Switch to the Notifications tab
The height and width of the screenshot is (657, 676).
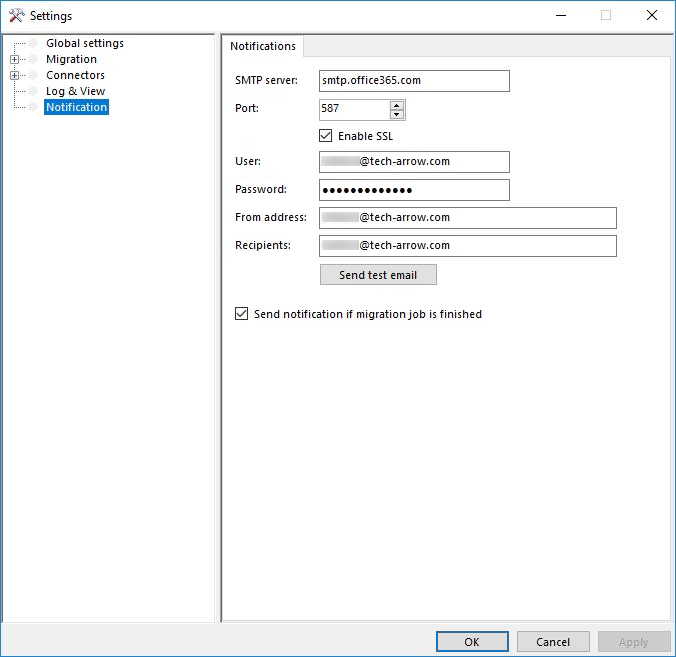point(263,46)
